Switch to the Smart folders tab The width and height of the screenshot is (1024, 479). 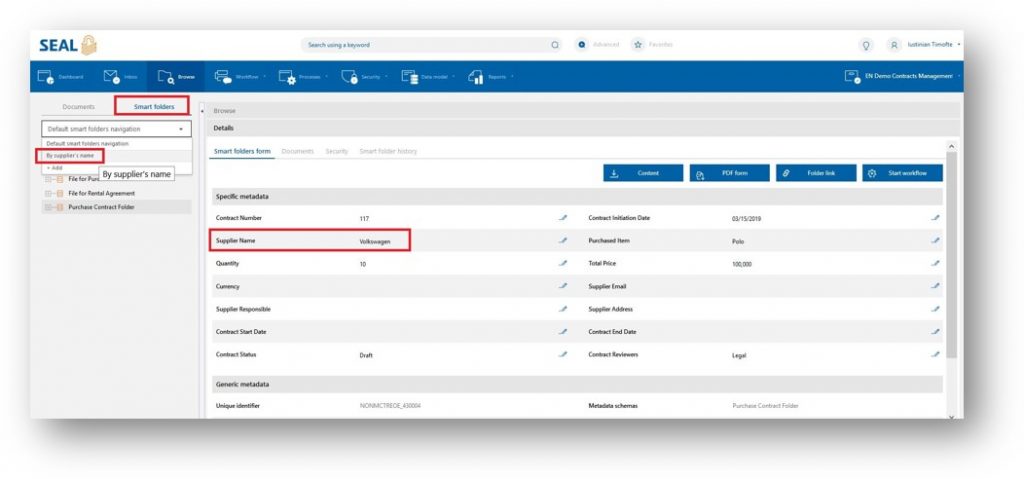pos(152,106)
